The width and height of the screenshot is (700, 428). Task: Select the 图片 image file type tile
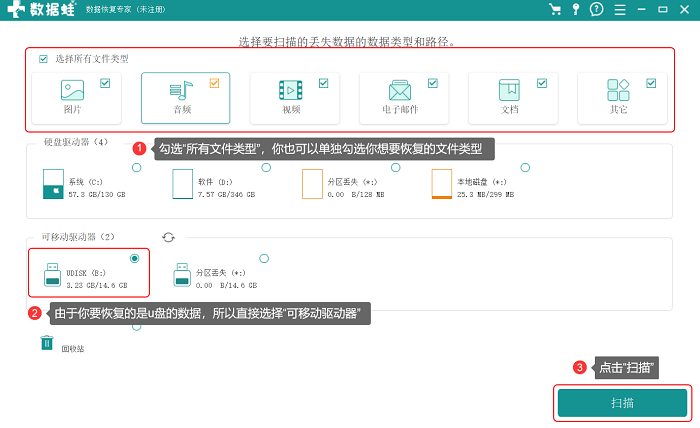(x=77, y=98)
